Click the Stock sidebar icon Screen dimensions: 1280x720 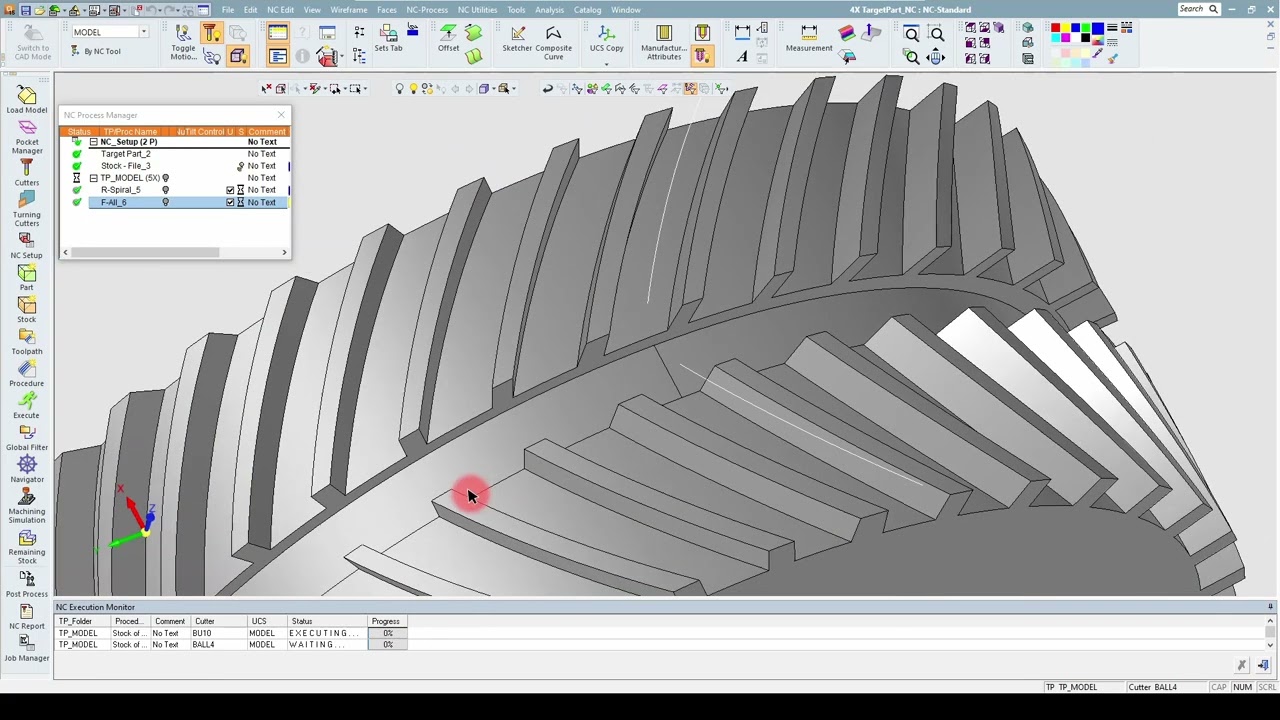pyautogui.click(x=27, y=310)
